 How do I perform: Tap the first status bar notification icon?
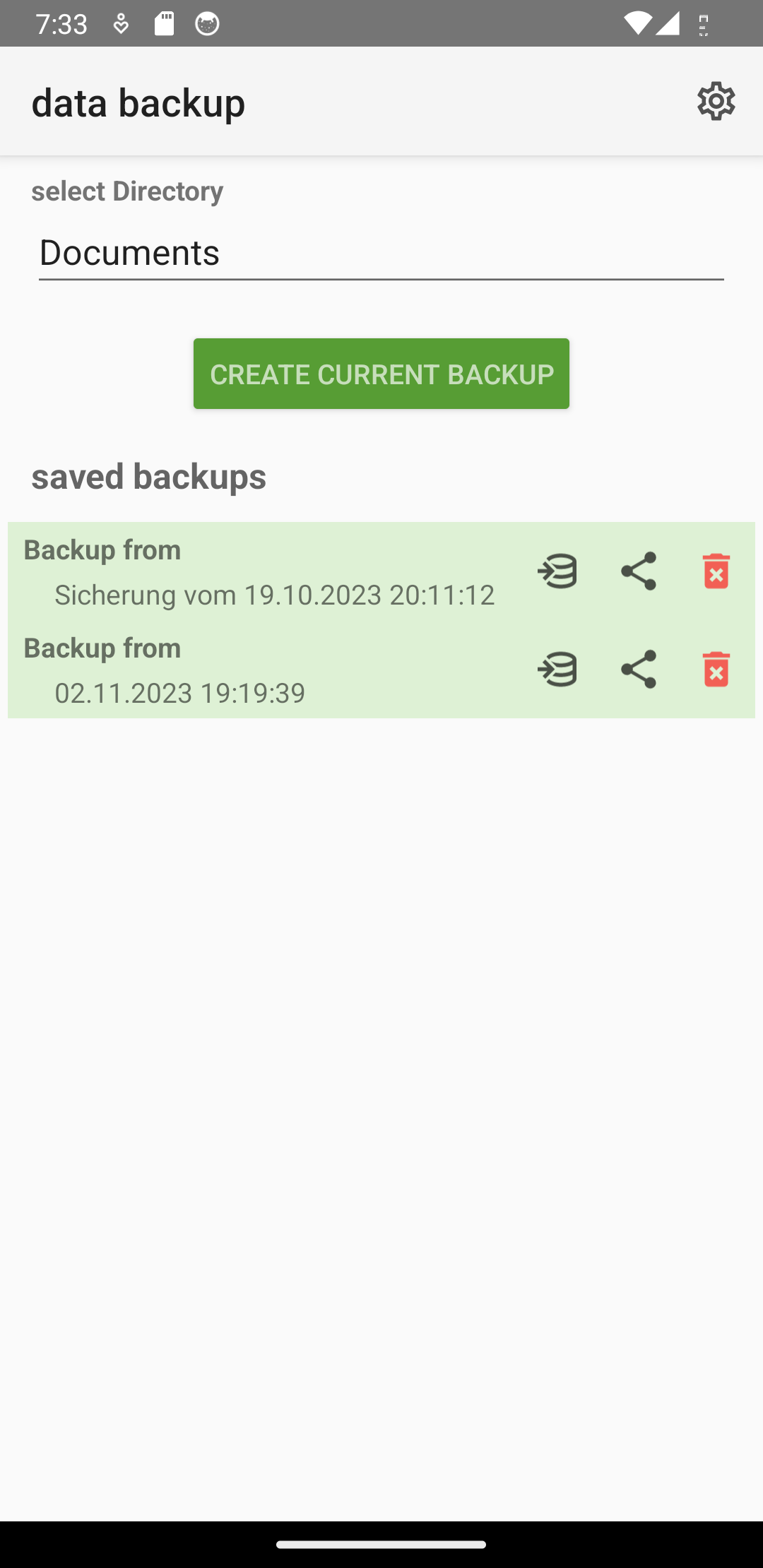(121, 24)
